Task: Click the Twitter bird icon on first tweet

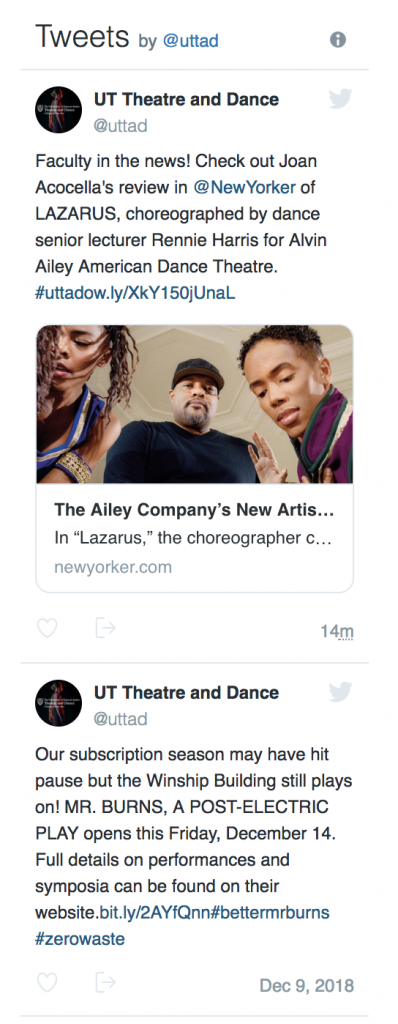Action: 340,99
